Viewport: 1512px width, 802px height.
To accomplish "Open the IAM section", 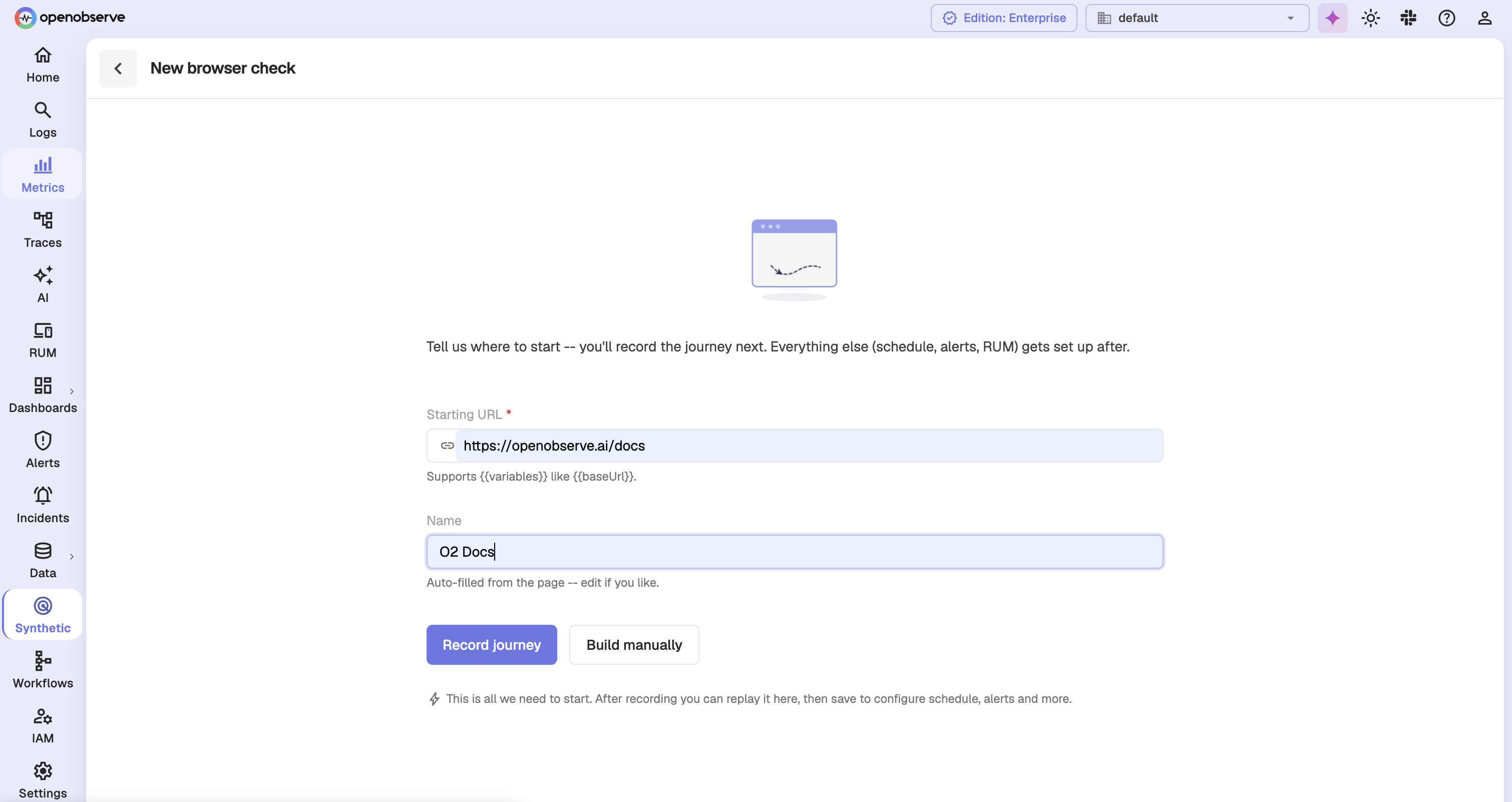I will 43,725.
